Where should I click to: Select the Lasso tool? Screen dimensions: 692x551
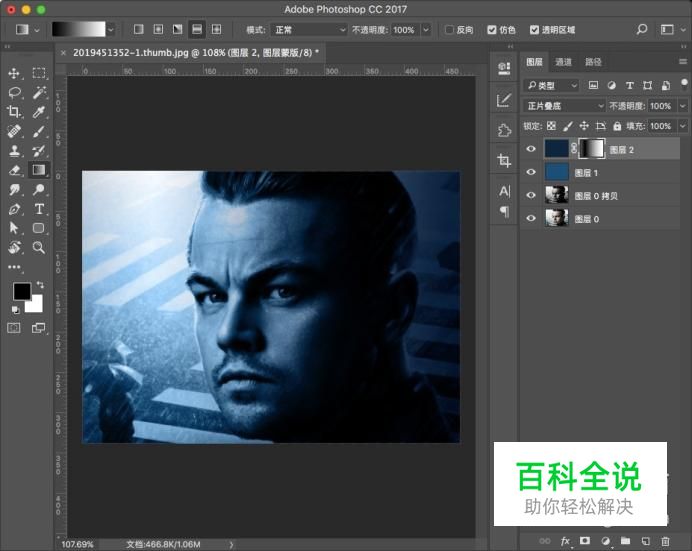click(x=14, y=93)
